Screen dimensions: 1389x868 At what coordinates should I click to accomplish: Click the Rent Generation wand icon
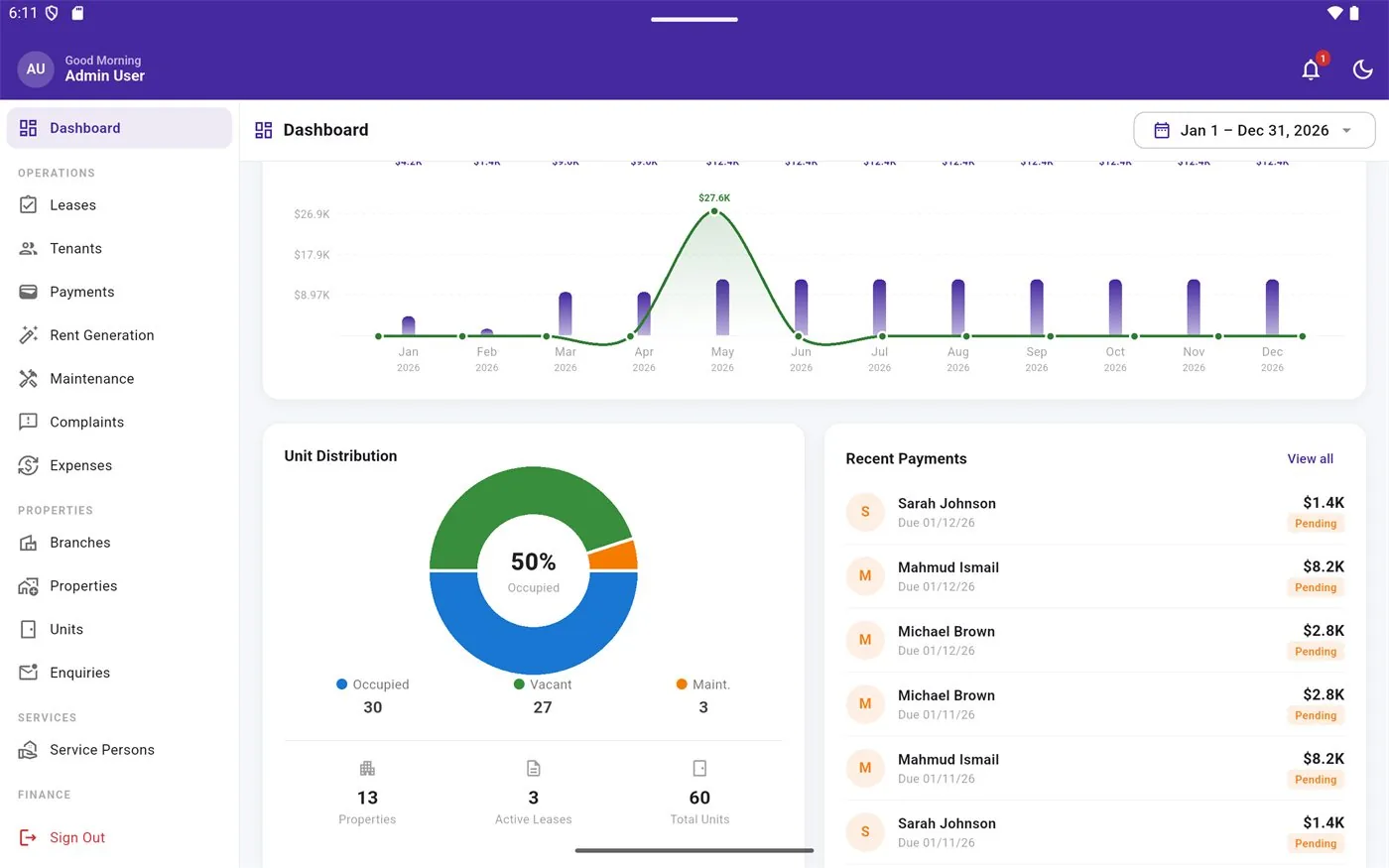pos(29,335)
